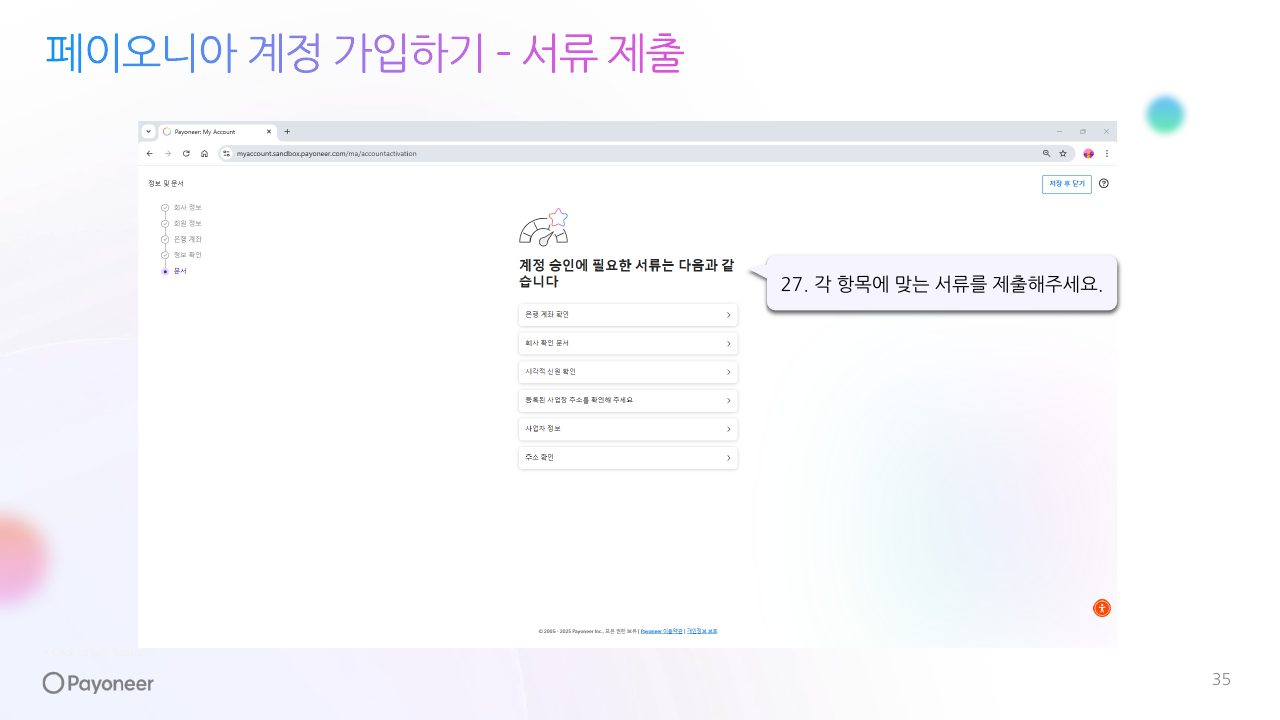Expand the 사업자 정보 row

(628, 429)
